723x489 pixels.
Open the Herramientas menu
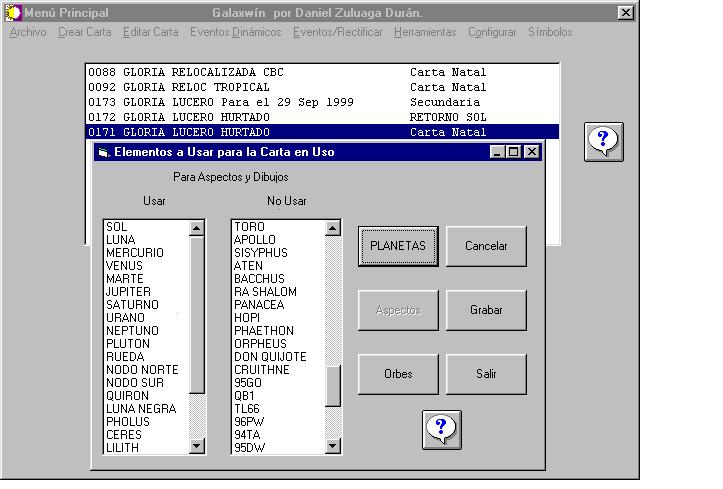coord(424,32)
